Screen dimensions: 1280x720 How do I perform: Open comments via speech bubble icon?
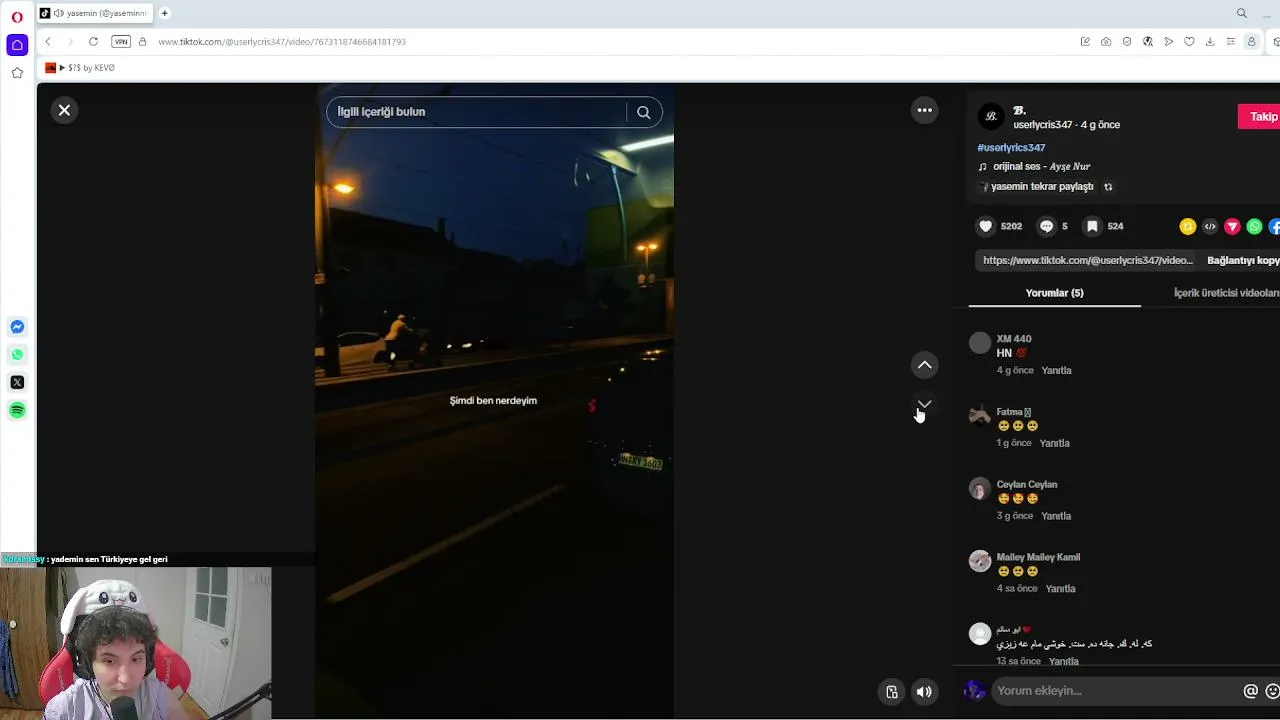[1046, 226]
